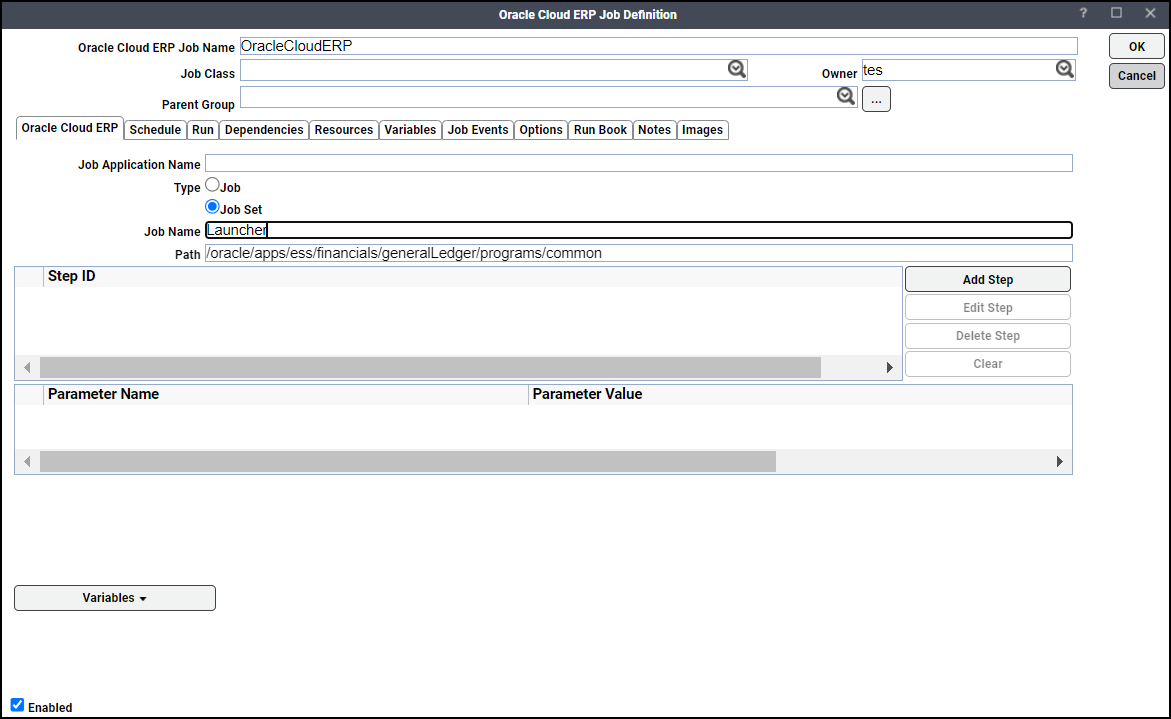
Task: Open the Owner lookup search icon
Action: point(1064,69)
